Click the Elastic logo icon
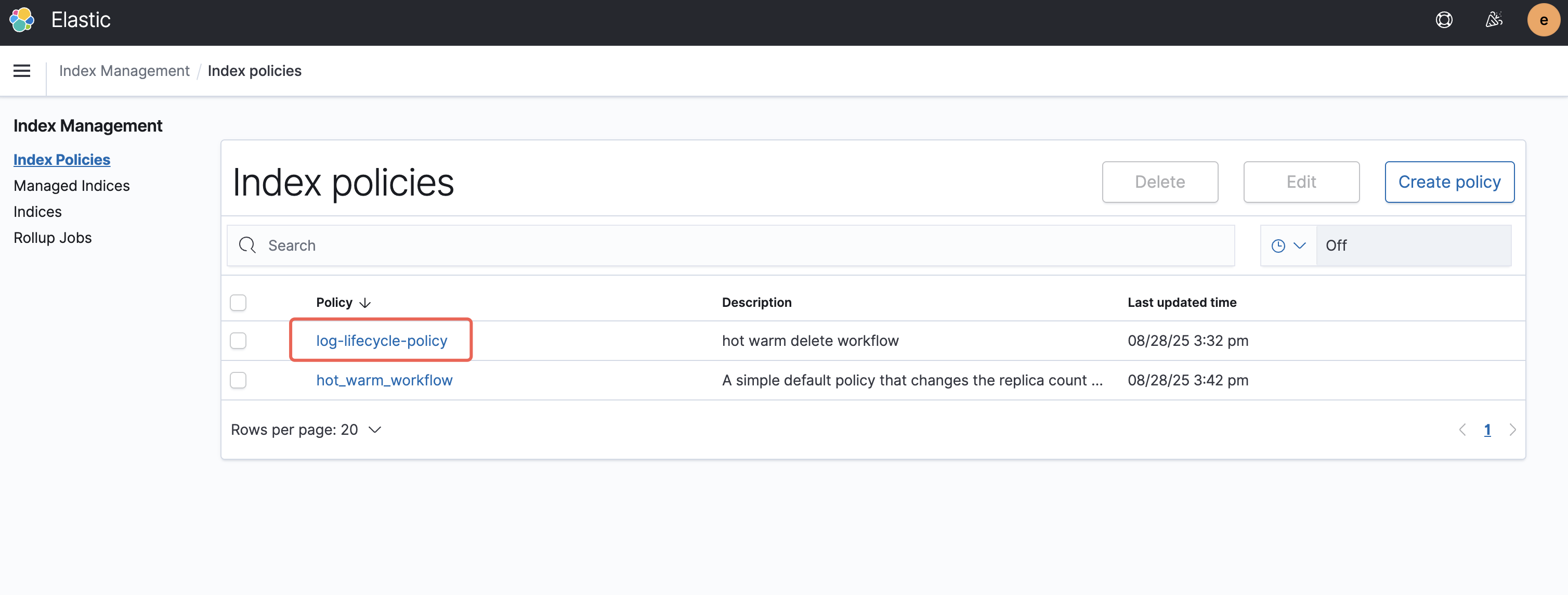Image resolution: width=1568 pixels, height=595 pixels. [22, 20]
